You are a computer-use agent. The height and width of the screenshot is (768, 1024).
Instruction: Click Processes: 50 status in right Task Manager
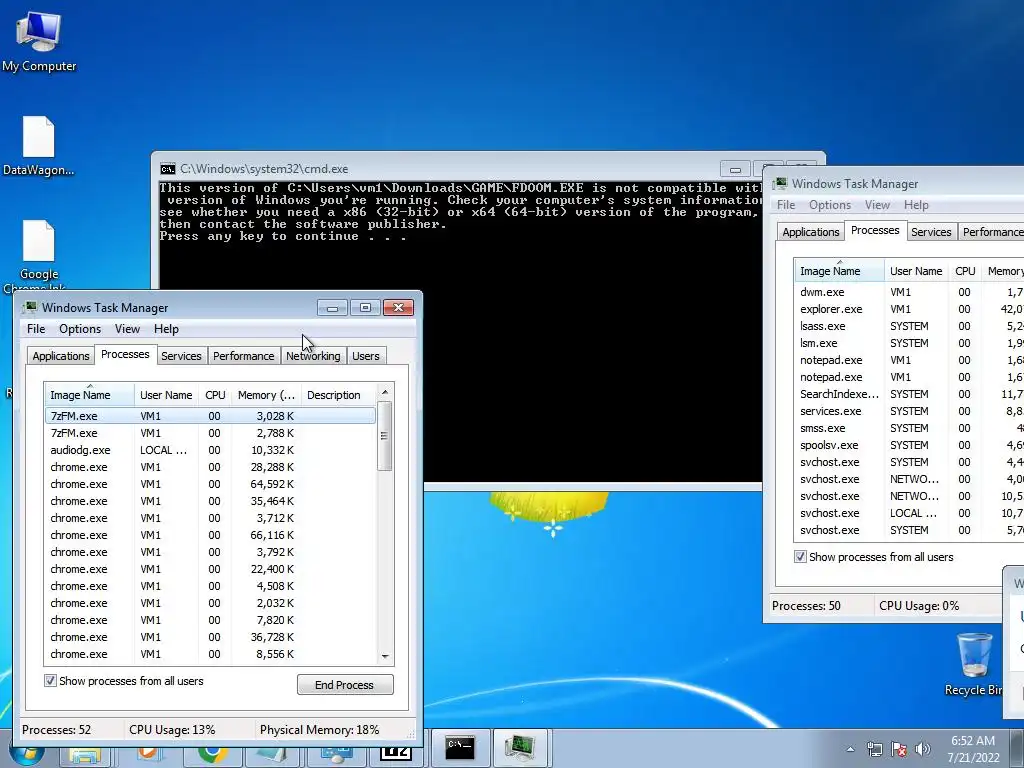(x=806, y=605)
